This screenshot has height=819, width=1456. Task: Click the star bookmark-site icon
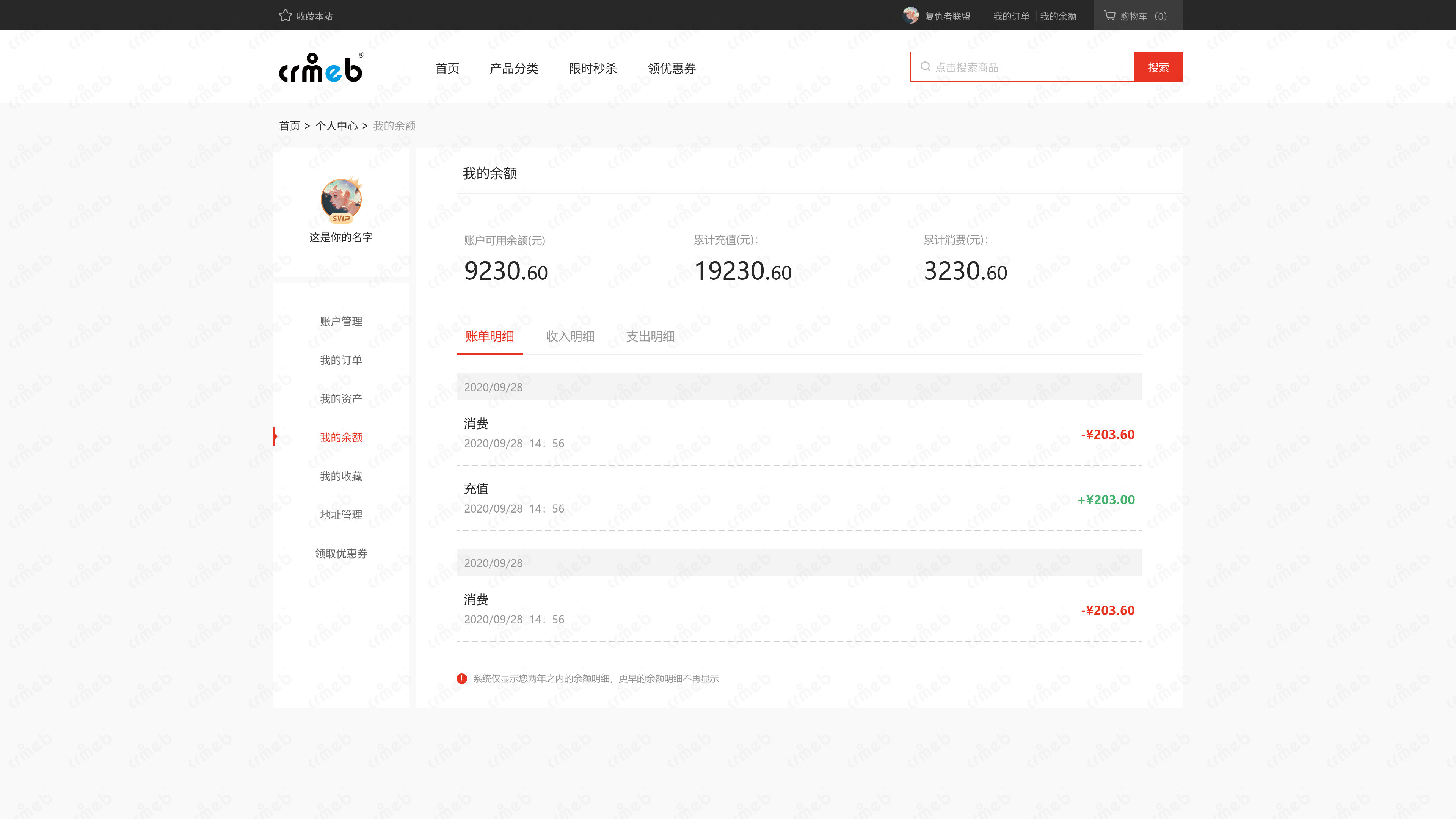285,16
